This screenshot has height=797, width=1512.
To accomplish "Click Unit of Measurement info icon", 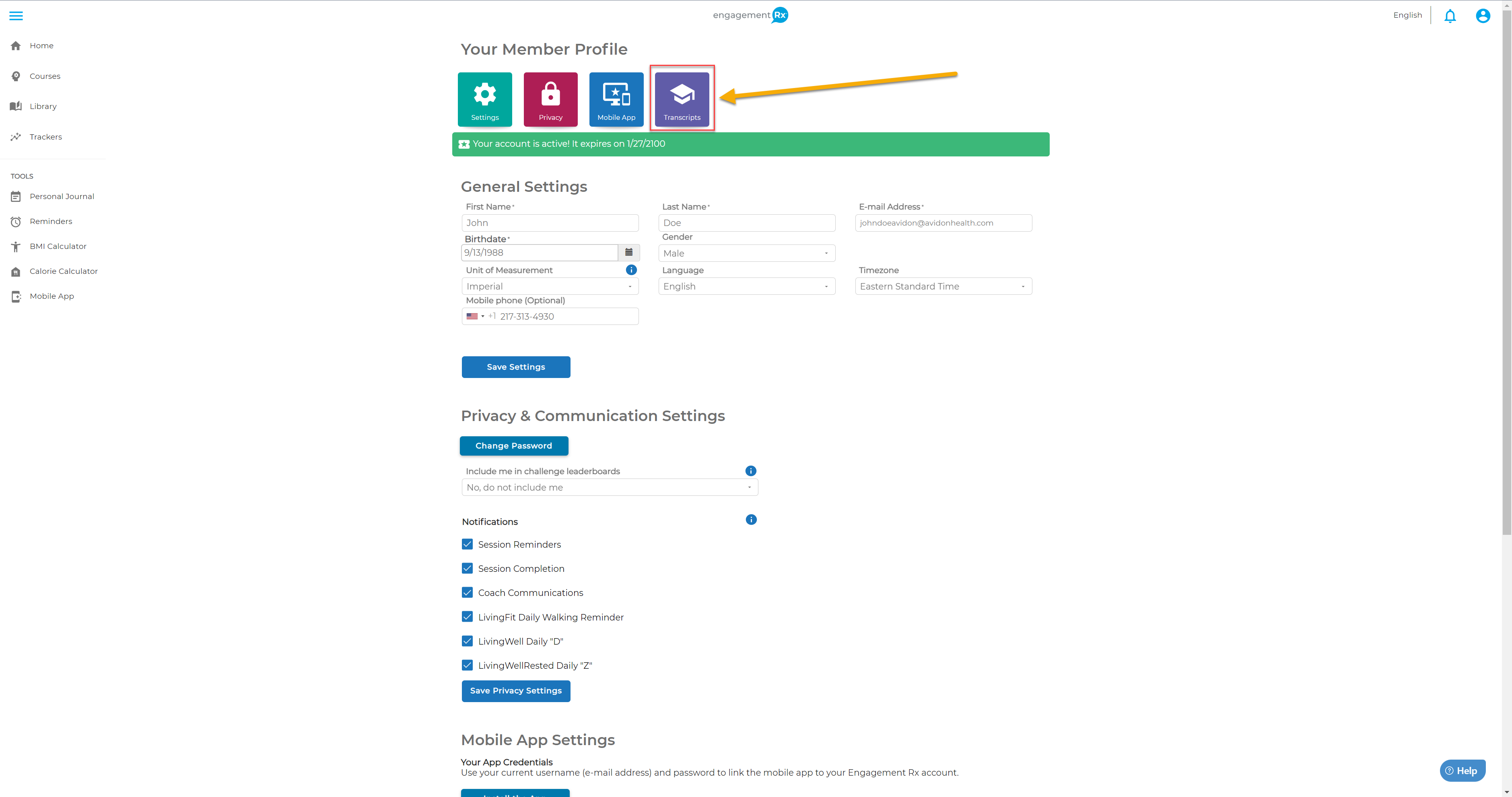I will pos(631,270).
